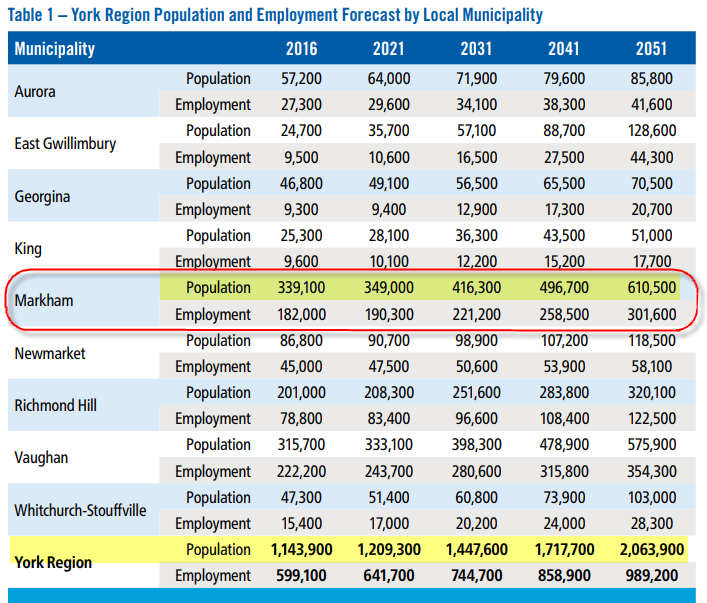Select East Gwillimbury population 128,600
Viewport: 707px width, 603px height.
pyautogui.click(x=652, y=131)
